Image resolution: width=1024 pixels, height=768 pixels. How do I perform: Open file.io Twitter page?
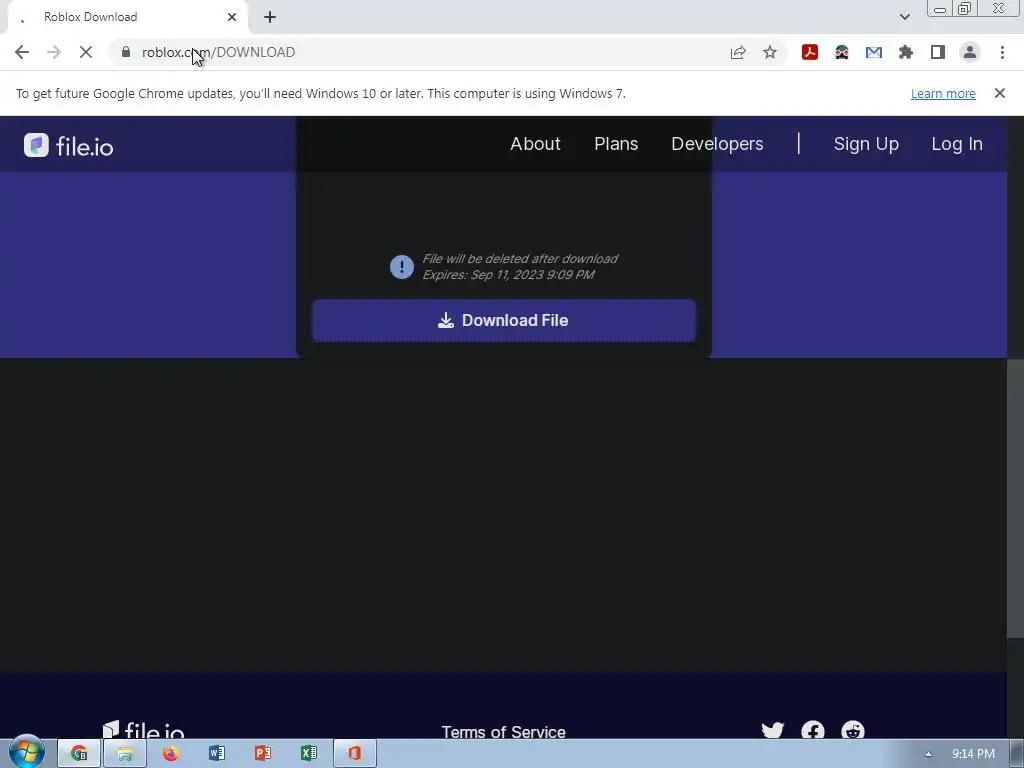point(773,730)
